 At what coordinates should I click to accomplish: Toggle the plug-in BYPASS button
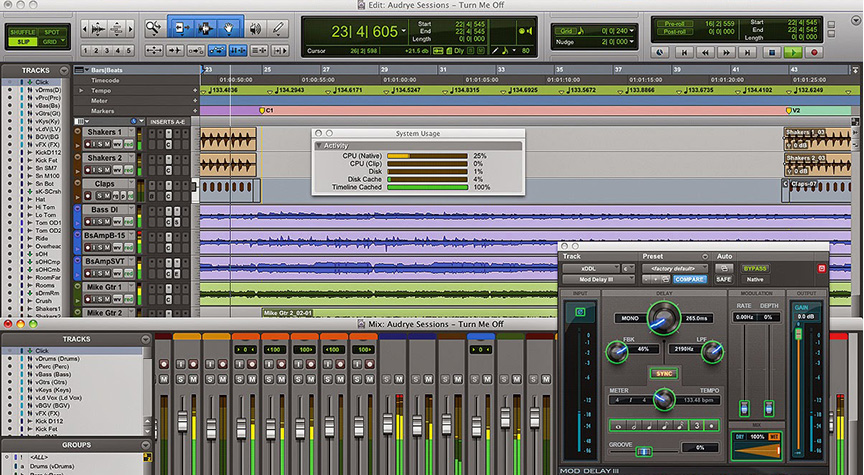point(754,268)
